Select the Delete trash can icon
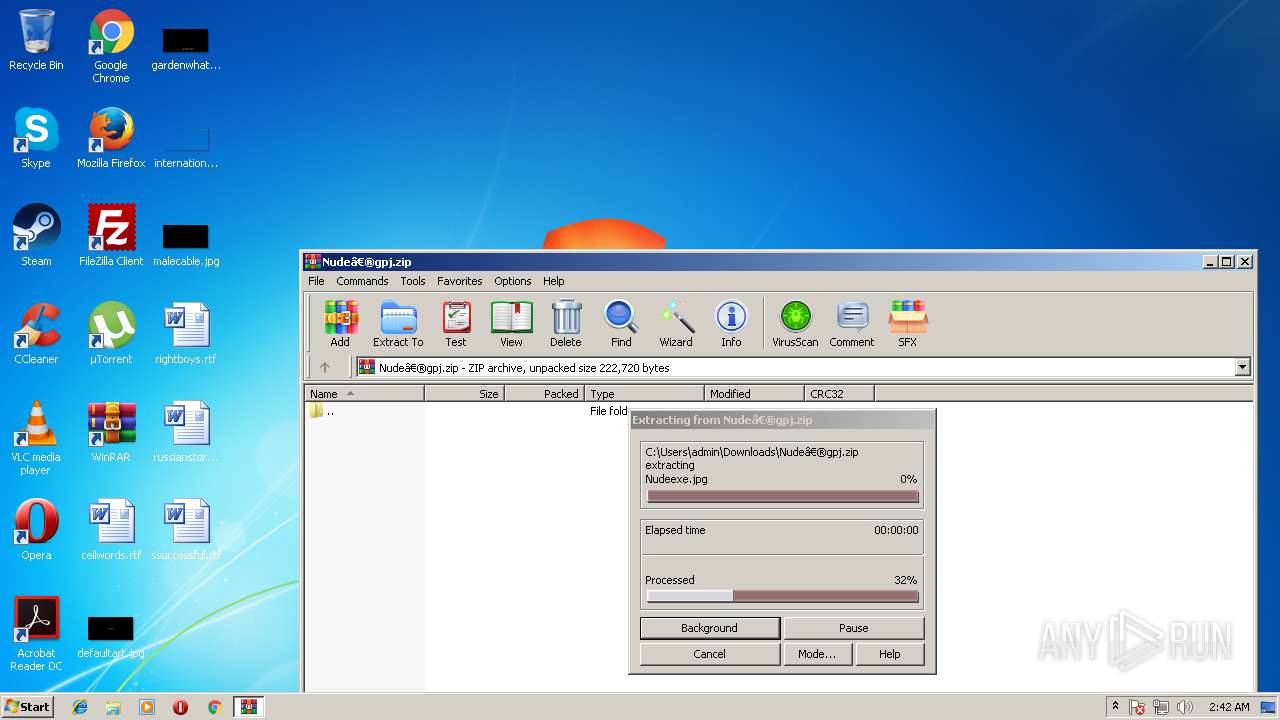Image resolution: width=1280 pixels, height=720 pixels. pos(566,324)
